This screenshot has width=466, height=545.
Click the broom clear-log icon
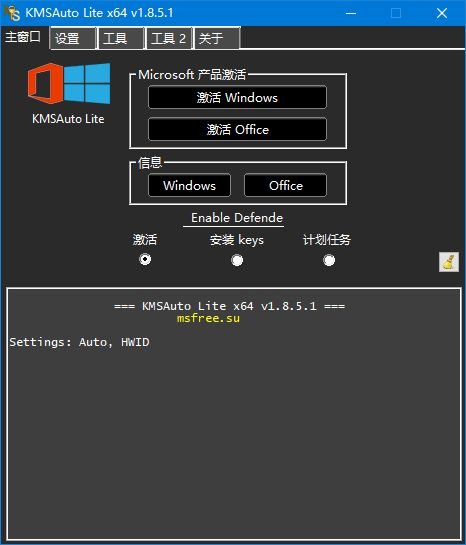pos(449,262)
